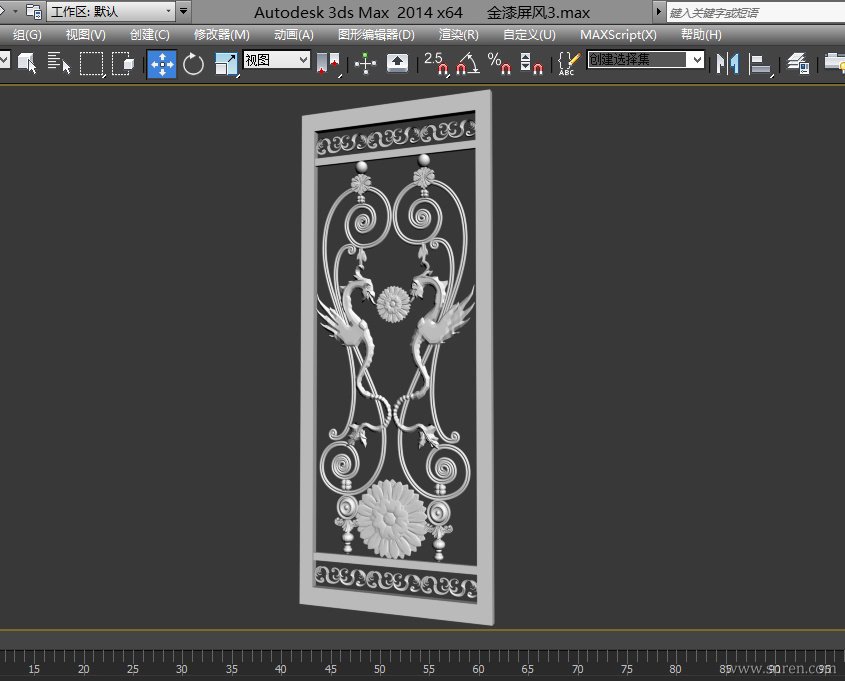845x681 pixels.
Task: Turn on the Percent Snap toggle
Action: tap(499, 63)
